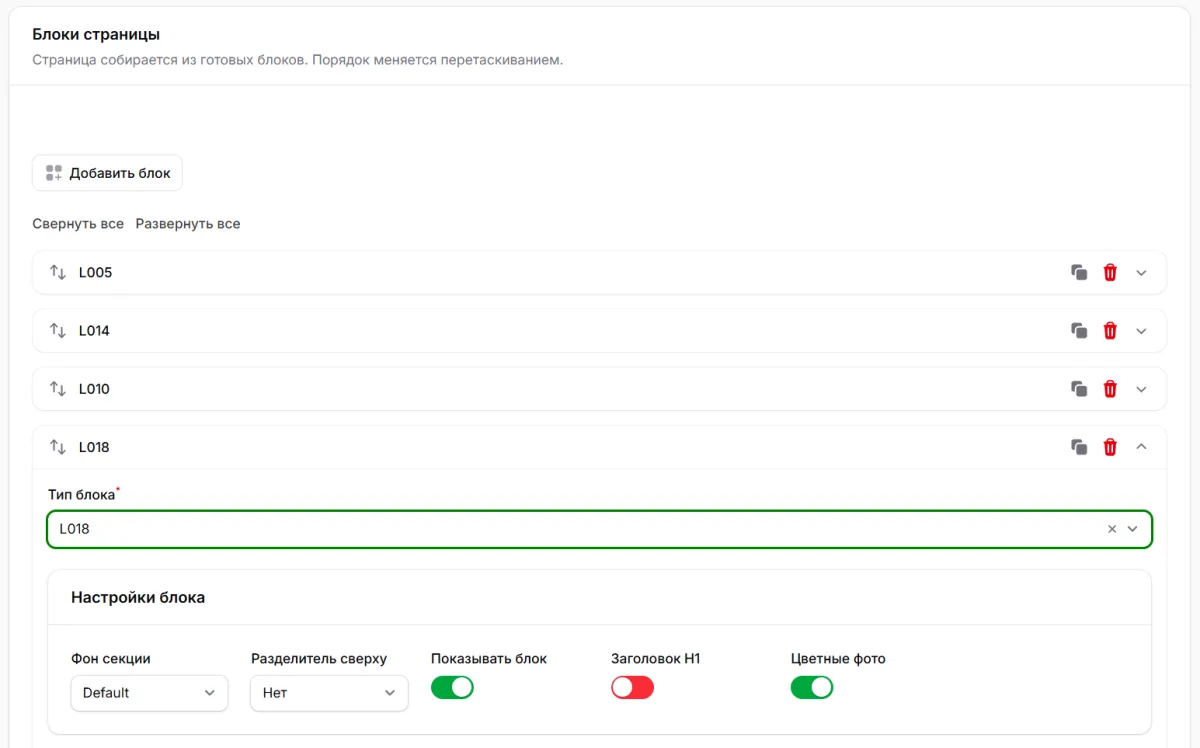Click the L014 block title

[x=94, y=330]
